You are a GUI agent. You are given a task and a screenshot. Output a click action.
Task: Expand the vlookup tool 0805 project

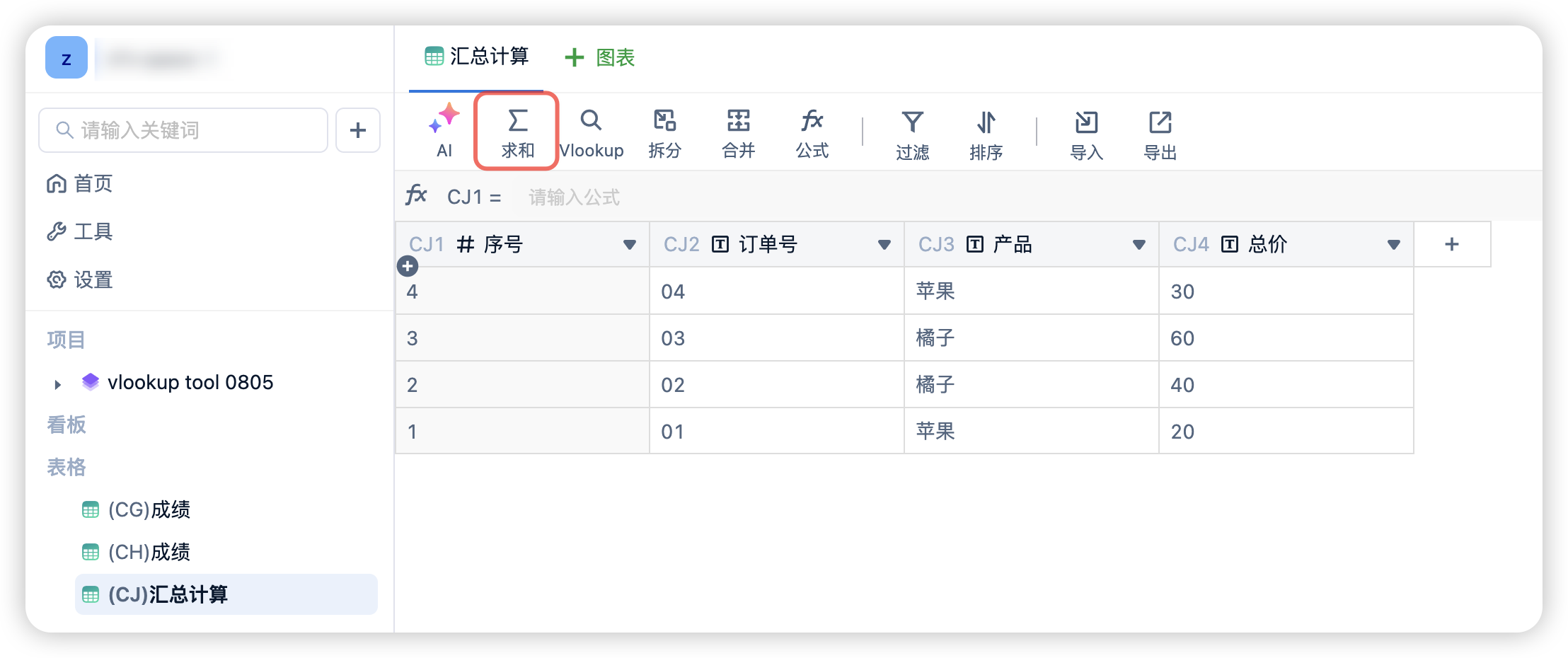click(x=58, y=384)
